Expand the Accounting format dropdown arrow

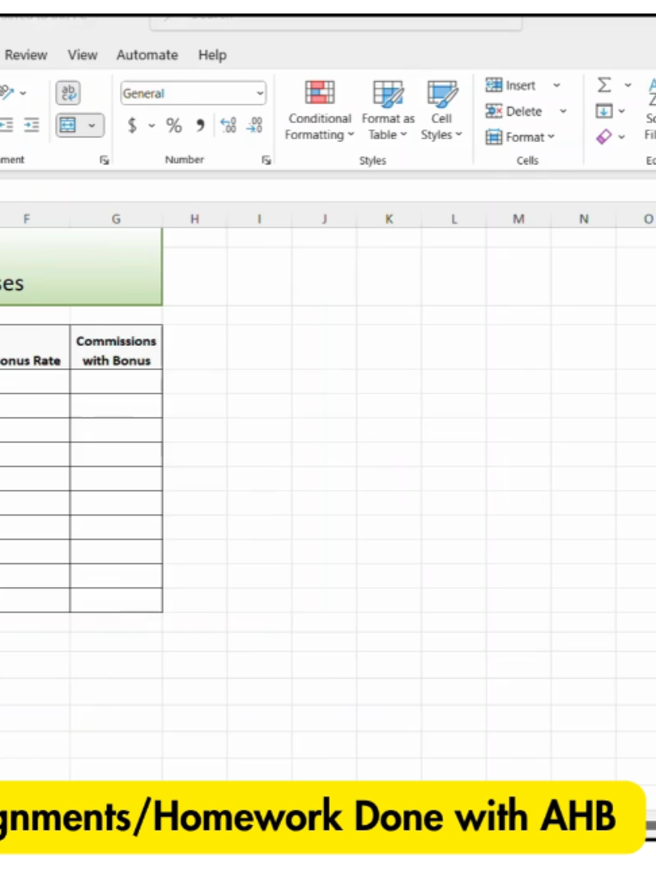pos(152,126)
